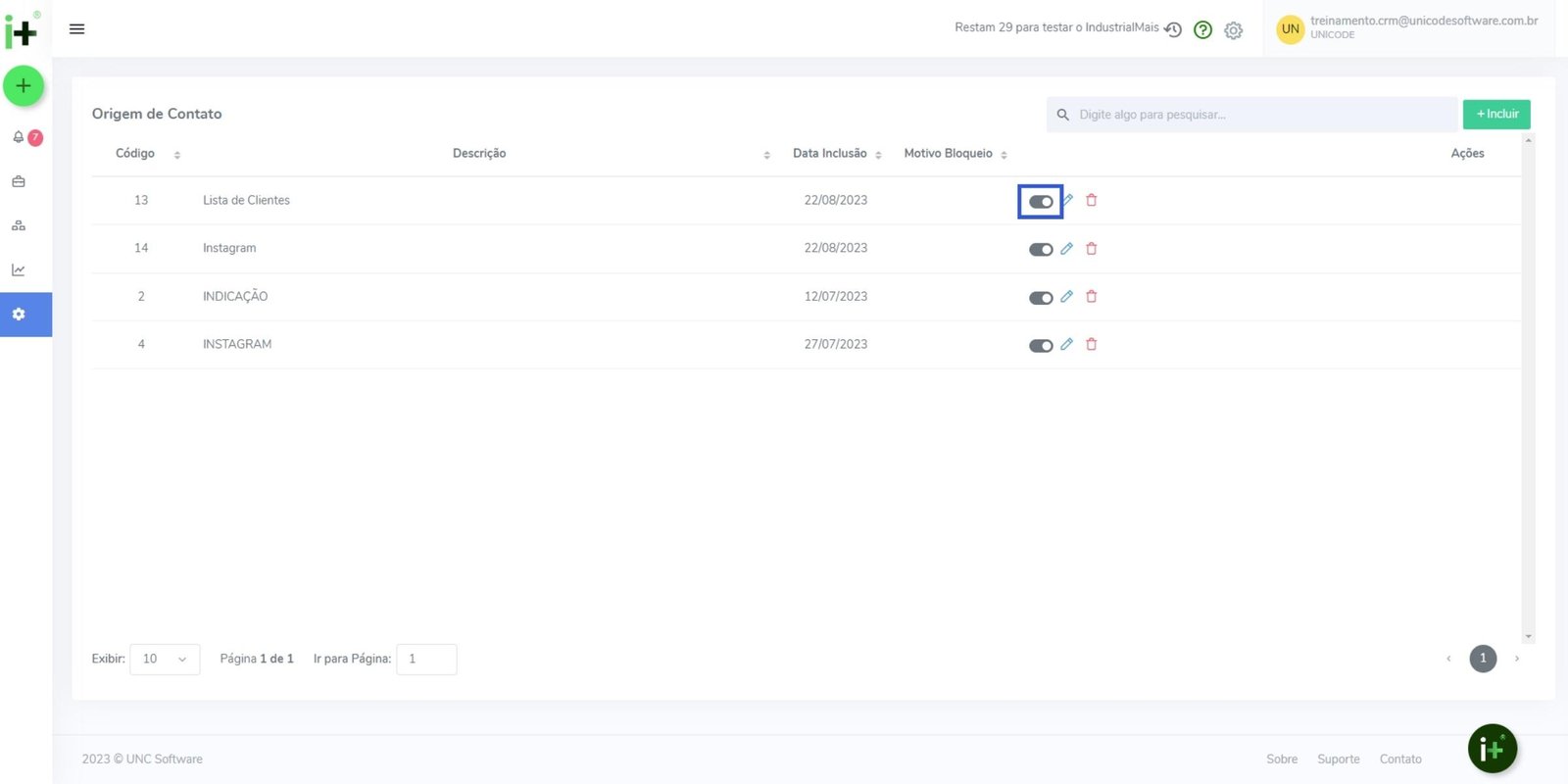Toggle the switch for INDICAÇÃO row
This screenshot has width=1568, height=784.
1040,298
